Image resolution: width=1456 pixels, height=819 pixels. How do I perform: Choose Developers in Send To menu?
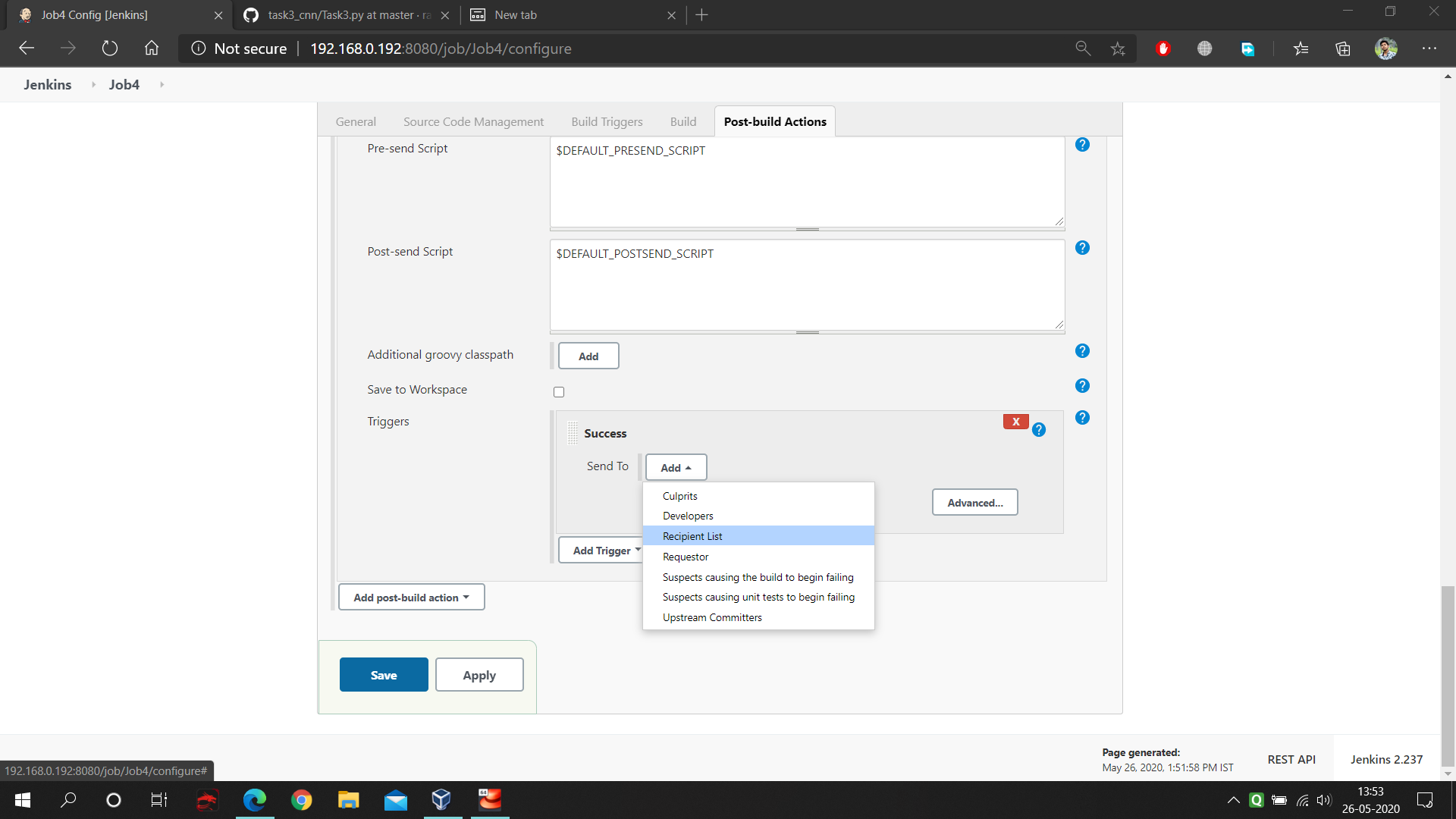tap(688, 516)
